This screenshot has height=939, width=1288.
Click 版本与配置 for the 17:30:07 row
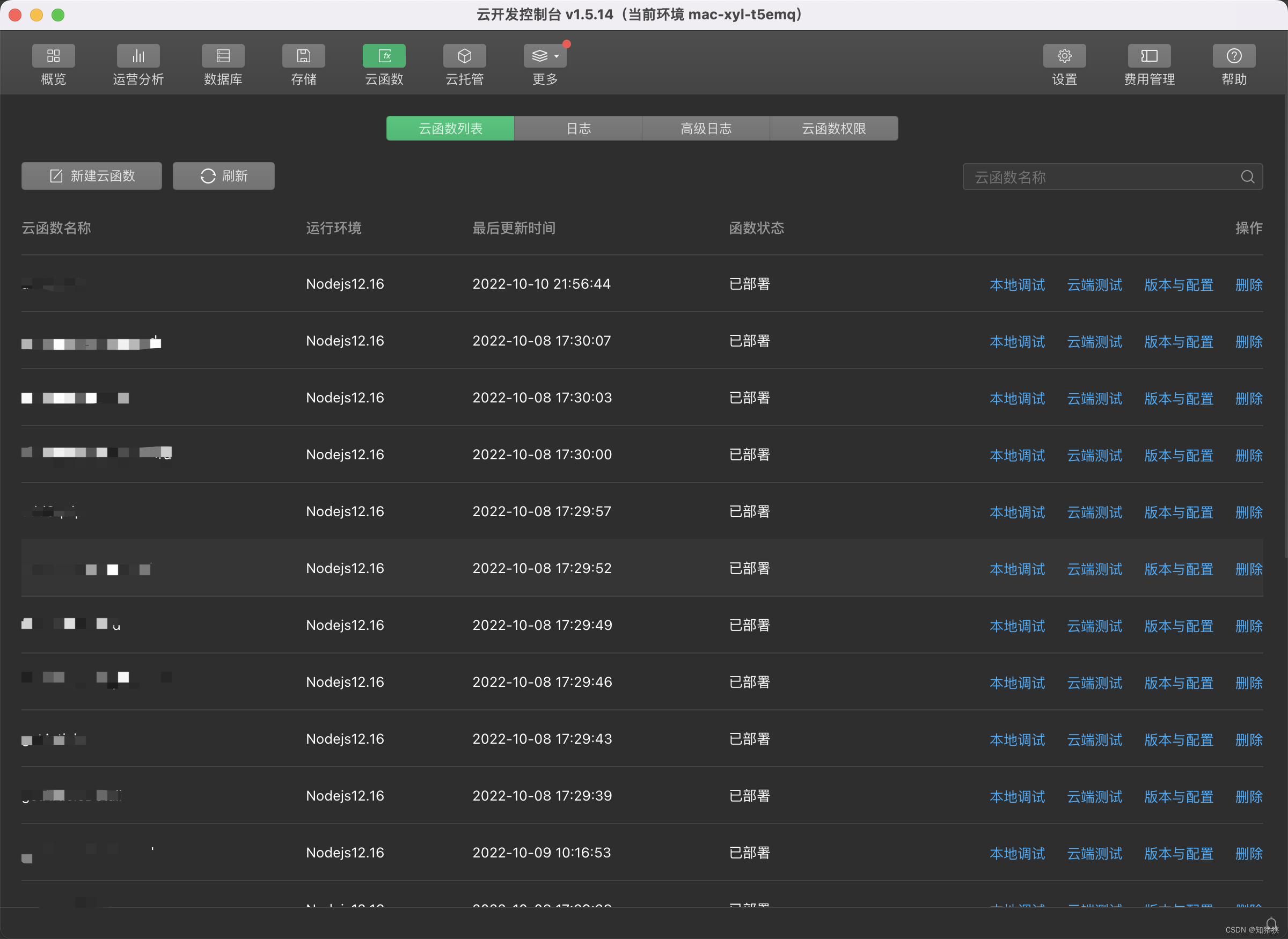(1179, 342)
